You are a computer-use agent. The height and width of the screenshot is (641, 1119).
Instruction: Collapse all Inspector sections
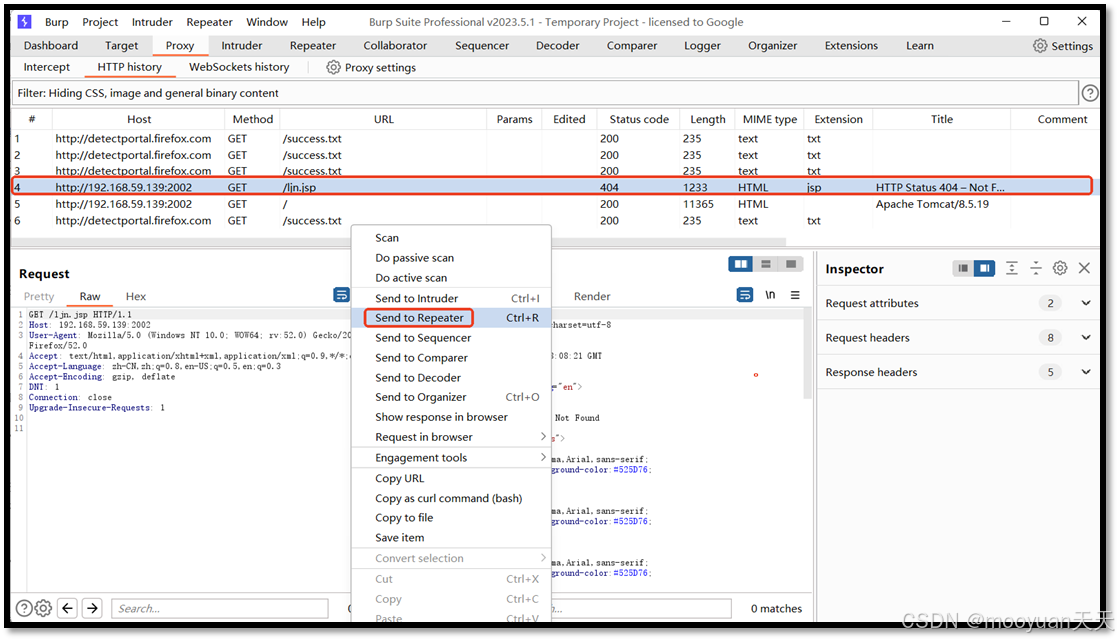(x=1036, y=268)
